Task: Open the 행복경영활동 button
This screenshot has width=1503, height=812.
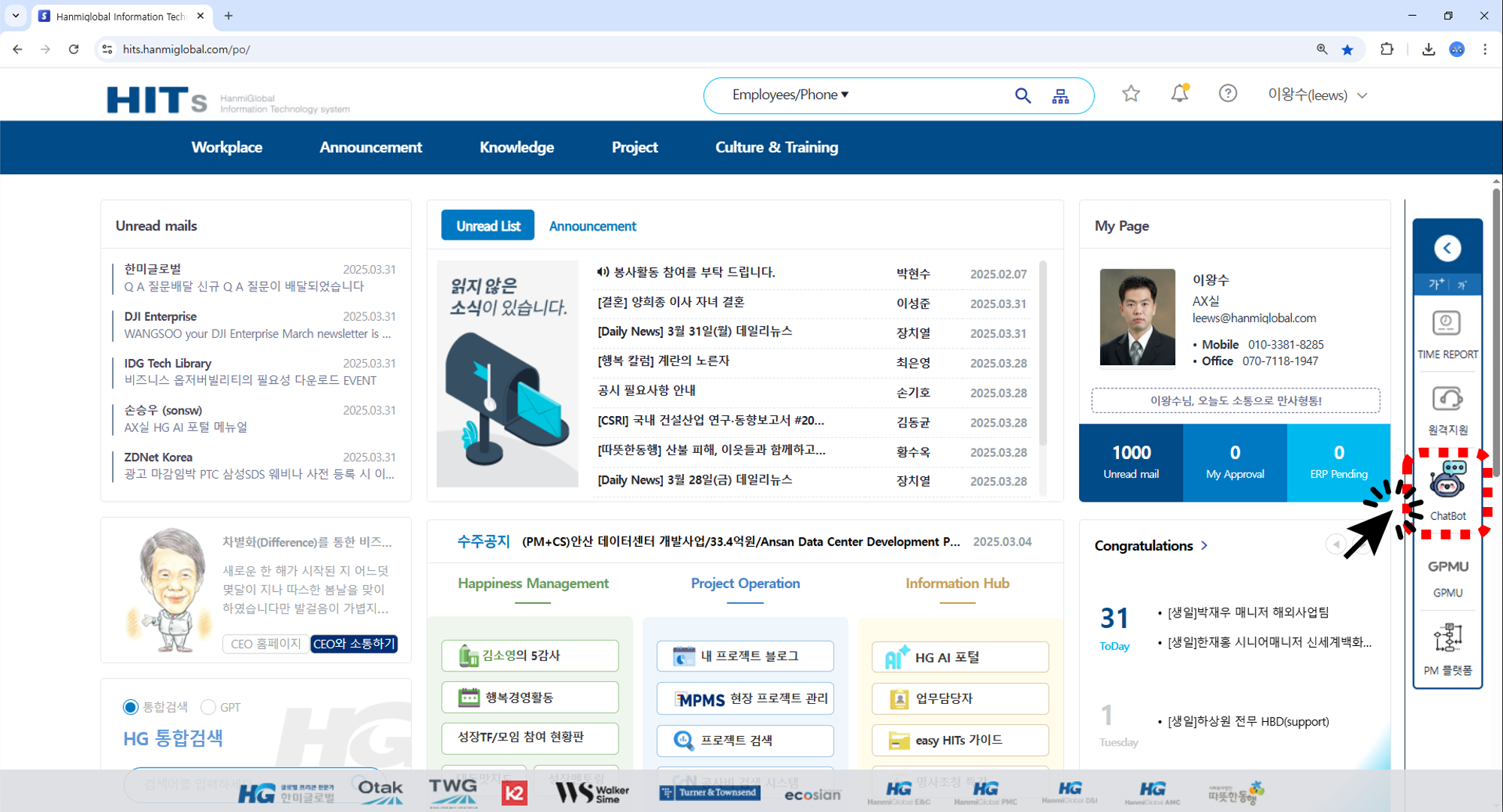Action: click(x=530, y=697)
